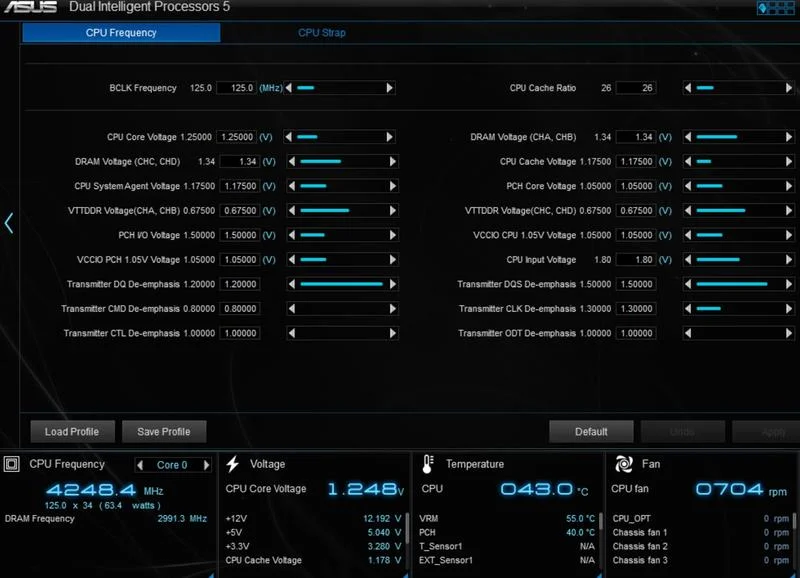Click the Transmitter DQ De-emphasis slider

pyautogui.click(x=342, y=284)
